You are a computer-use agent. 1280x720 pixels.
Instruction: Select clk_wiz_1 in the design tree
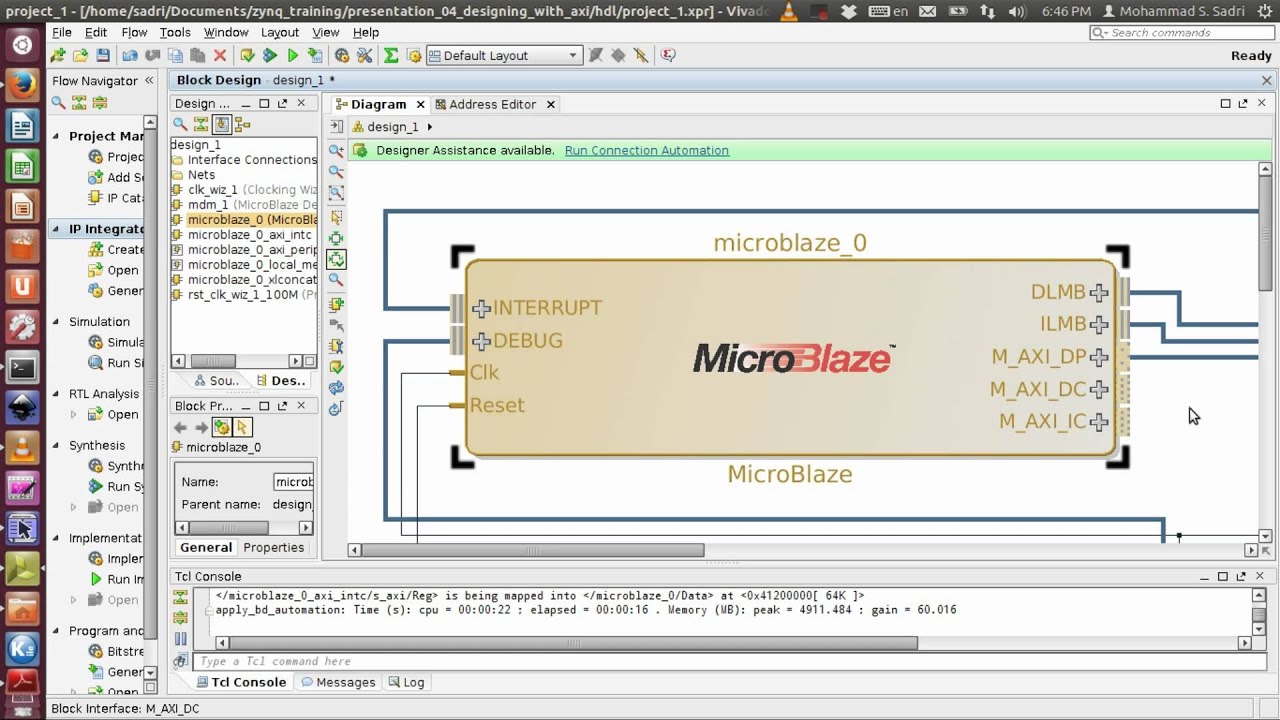213,190
